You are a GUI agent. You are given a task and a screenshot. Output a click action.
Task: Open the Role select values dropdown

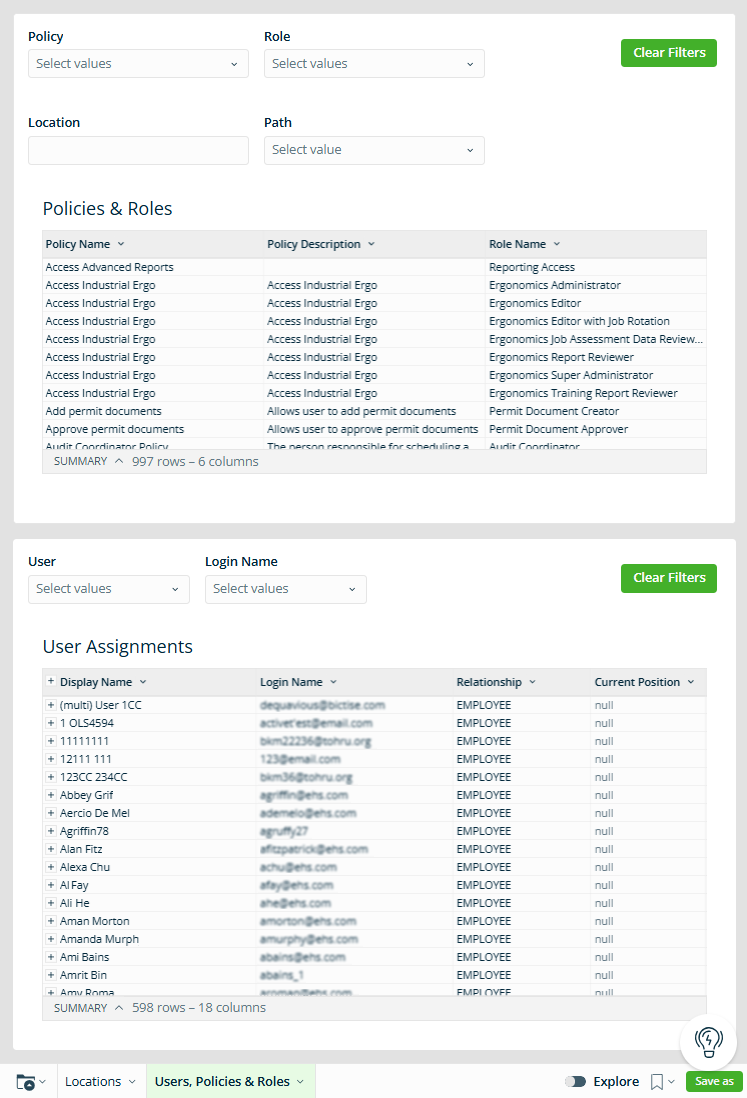tap(374, 64)
